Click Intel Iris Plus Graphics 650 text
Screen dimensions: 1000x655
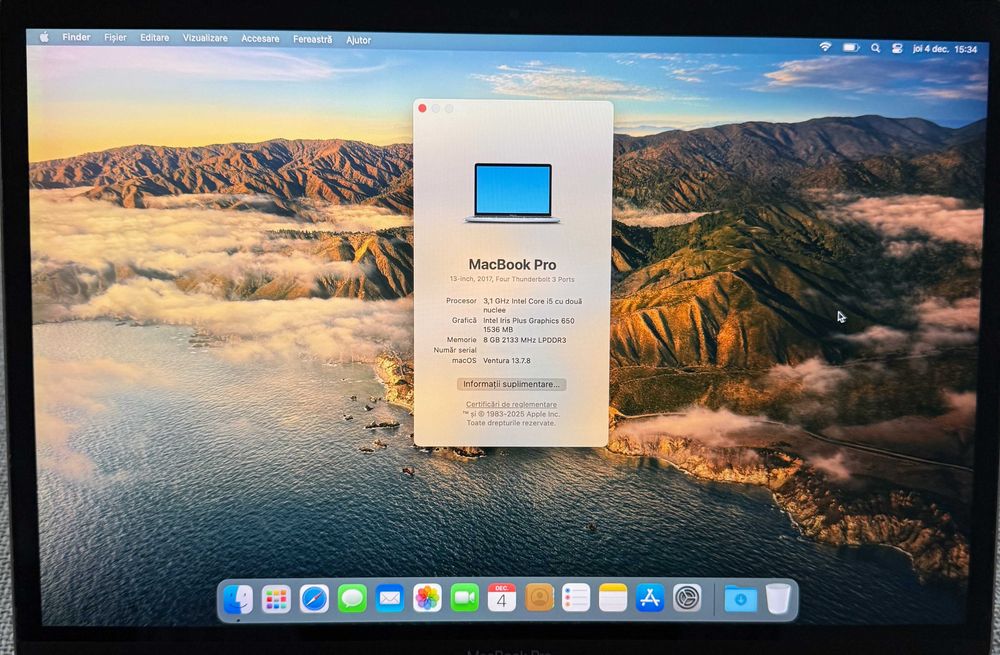pyautogui.click(x=529, y=321)
